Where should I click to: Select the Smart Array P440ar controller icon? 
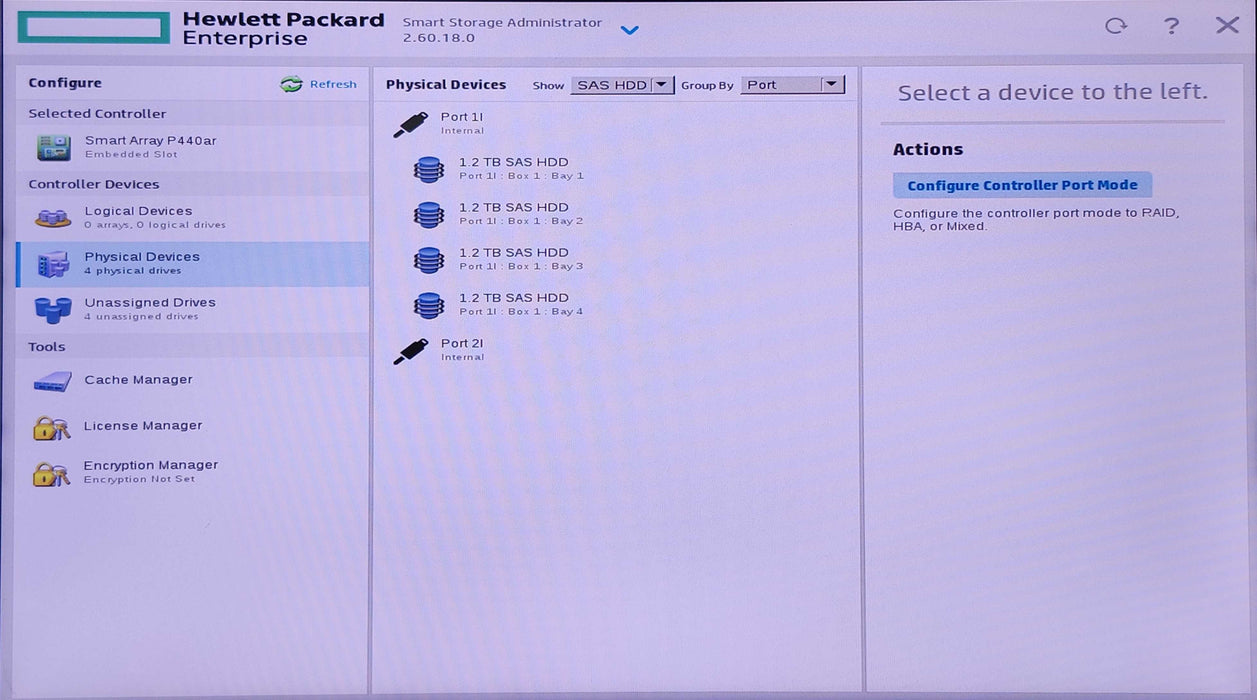(52, 146)
